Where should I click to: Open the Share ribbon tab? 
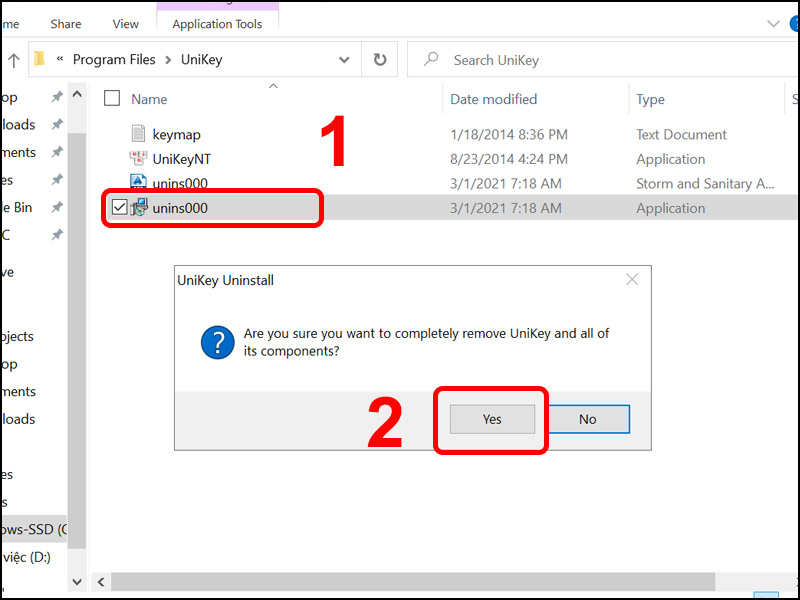[66, 23]
